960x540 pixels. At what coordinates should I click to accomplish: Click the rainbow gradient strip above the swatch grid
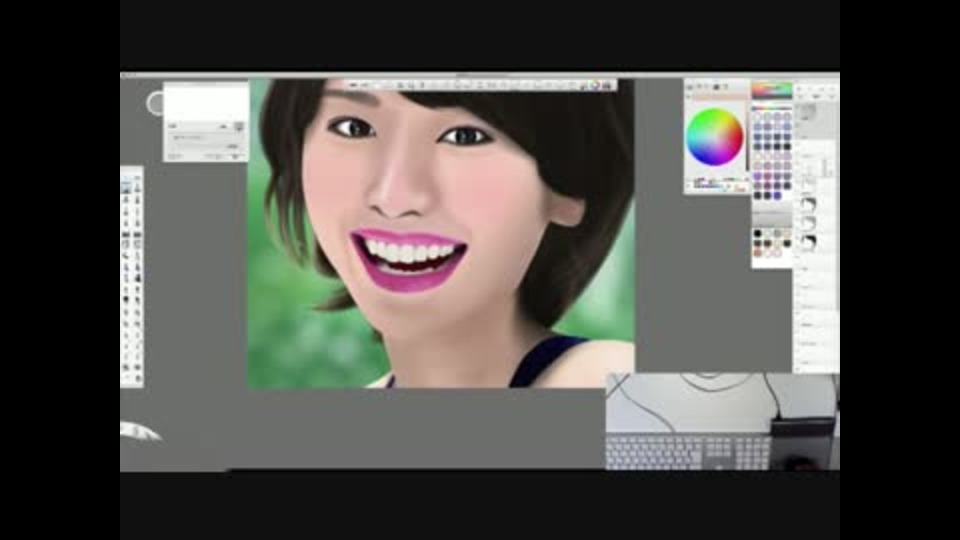pos(772,91)
